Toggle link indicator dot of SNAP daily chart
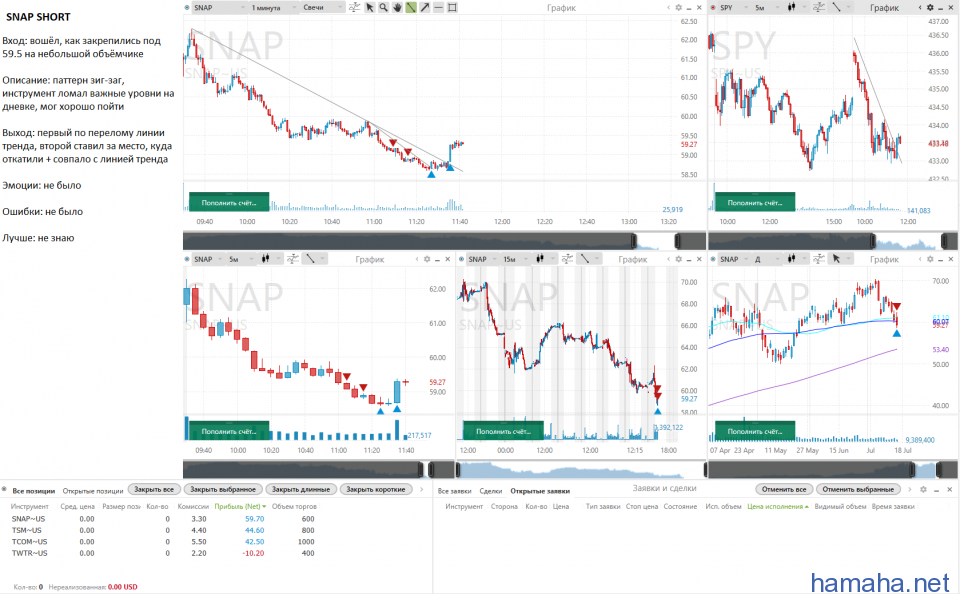This screenshot has height=594, width=960. click(x=713, y=259)
